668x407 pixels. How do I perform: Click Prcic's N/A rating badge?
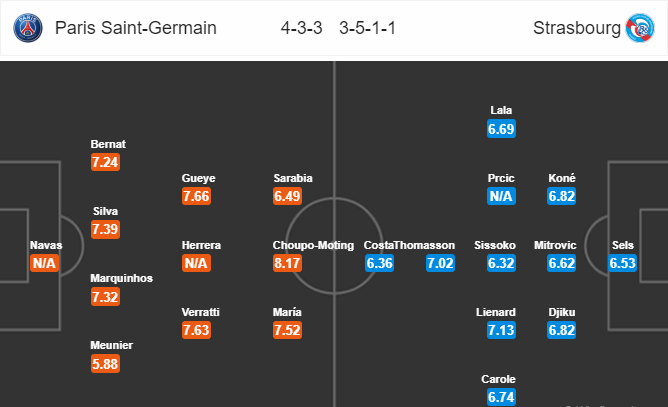[502, 197]
